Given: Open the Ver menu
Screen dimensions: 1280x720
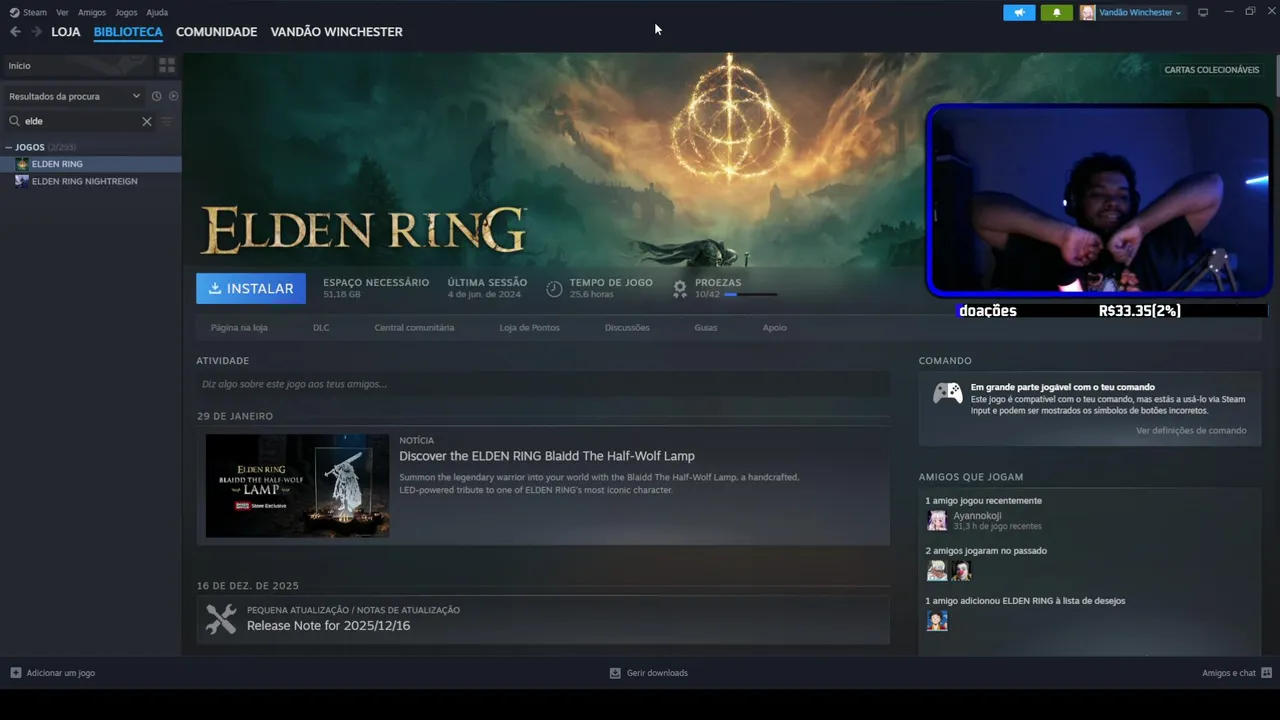Looking at the screenshot, I should [62, 12].
